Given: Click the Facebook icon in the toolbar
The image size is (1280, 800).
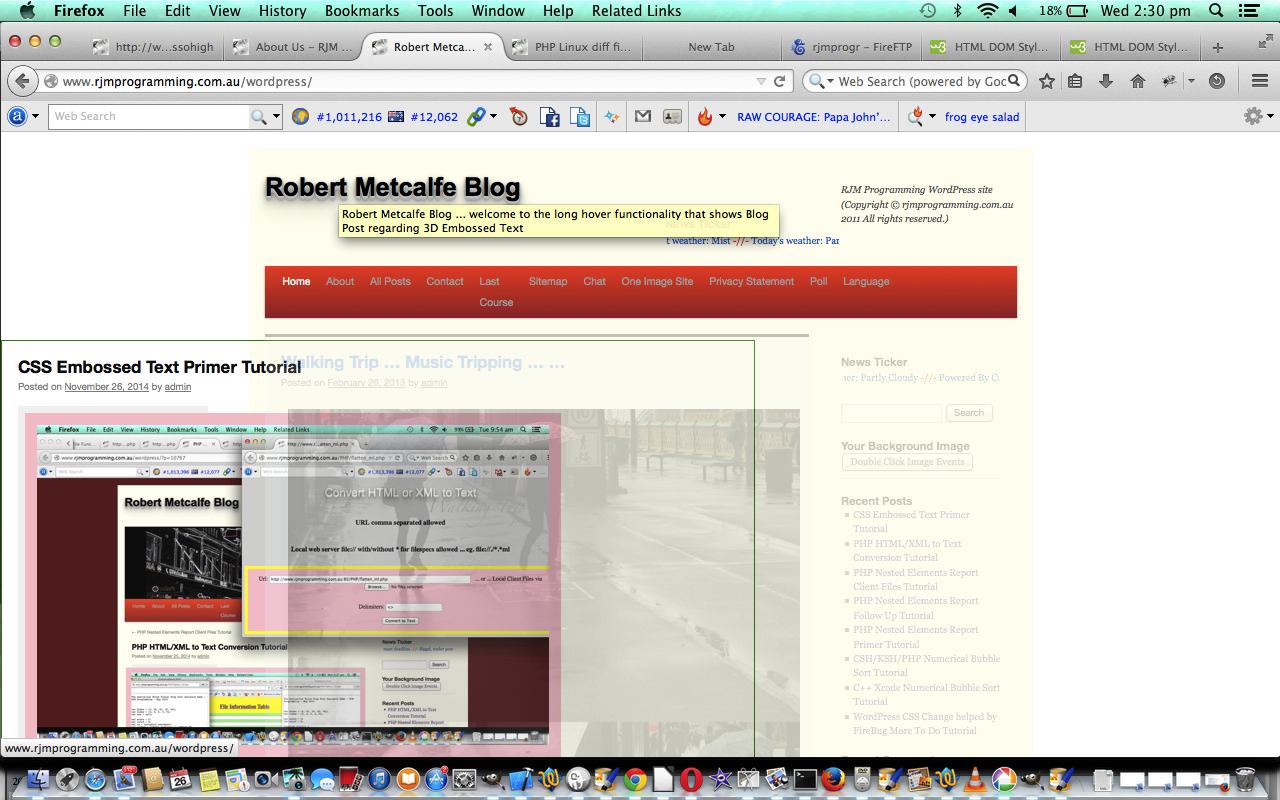Looking at the screenshot, I should click(x=549, y=117).
